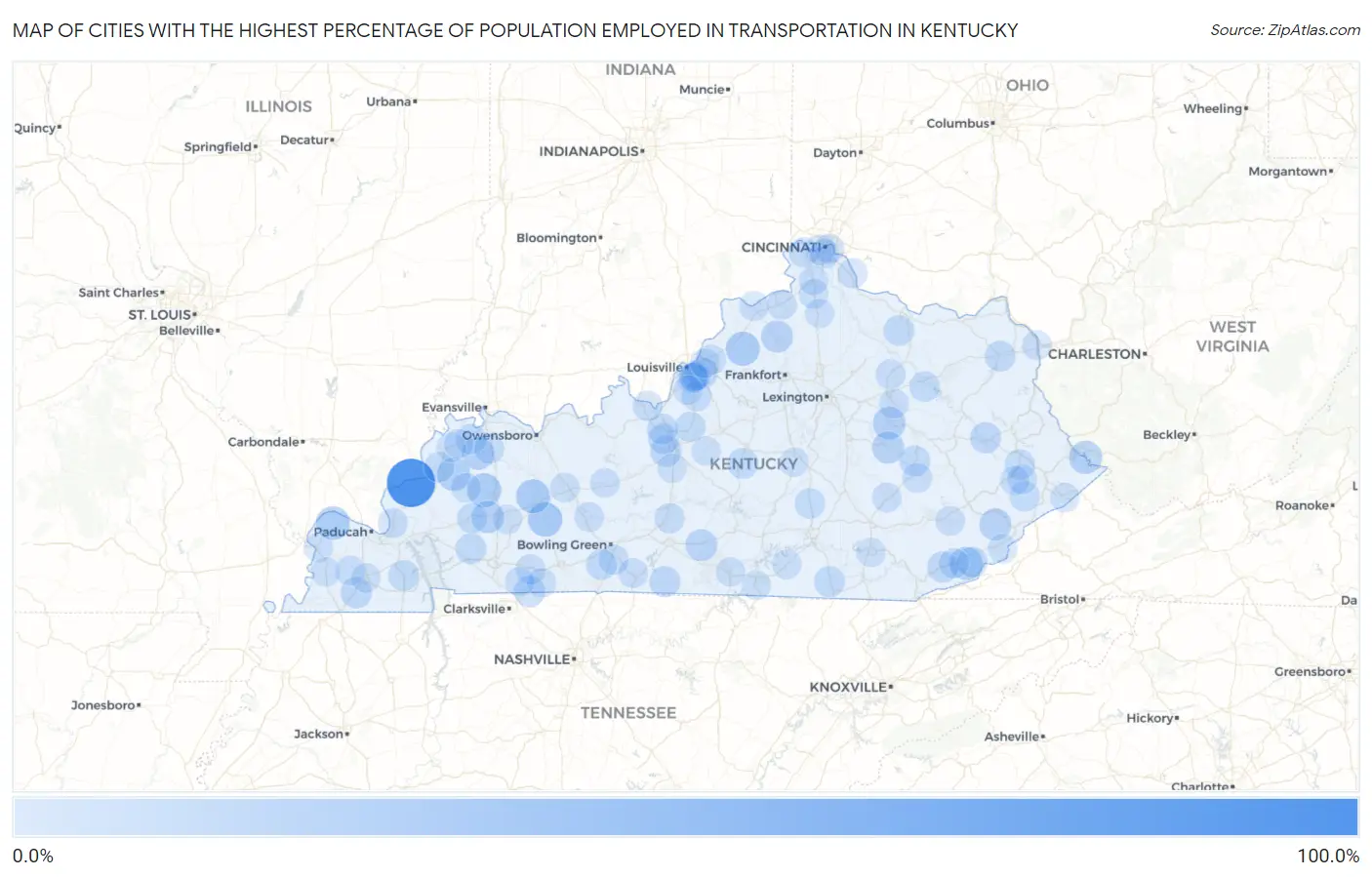
Task: Click the WEST VIRGINIA state label
Action: click(1232, 337)
